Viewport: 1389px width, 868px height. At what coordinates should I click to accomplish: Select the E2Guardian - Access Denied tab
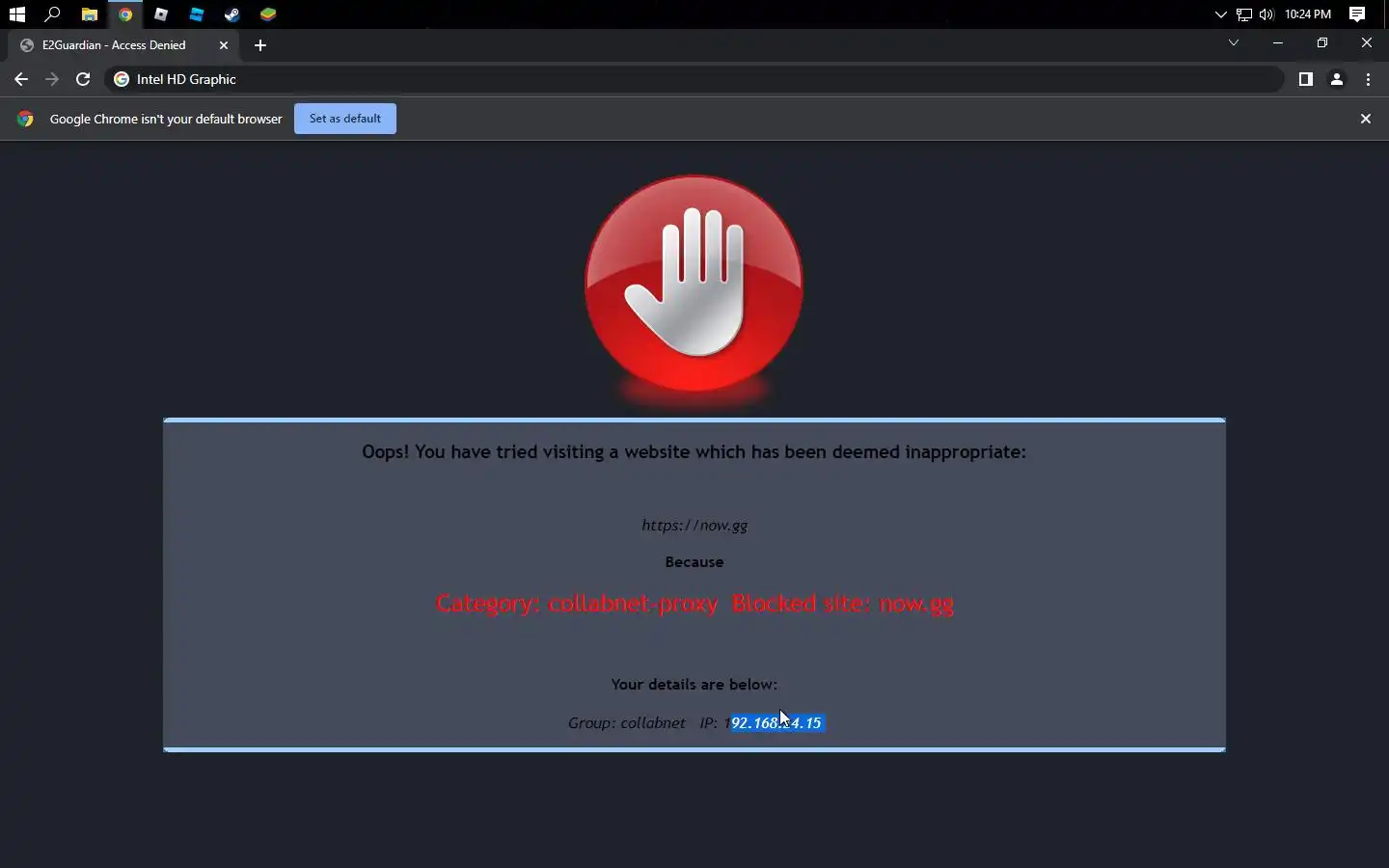pyautogui.click(x=122, y=45)
